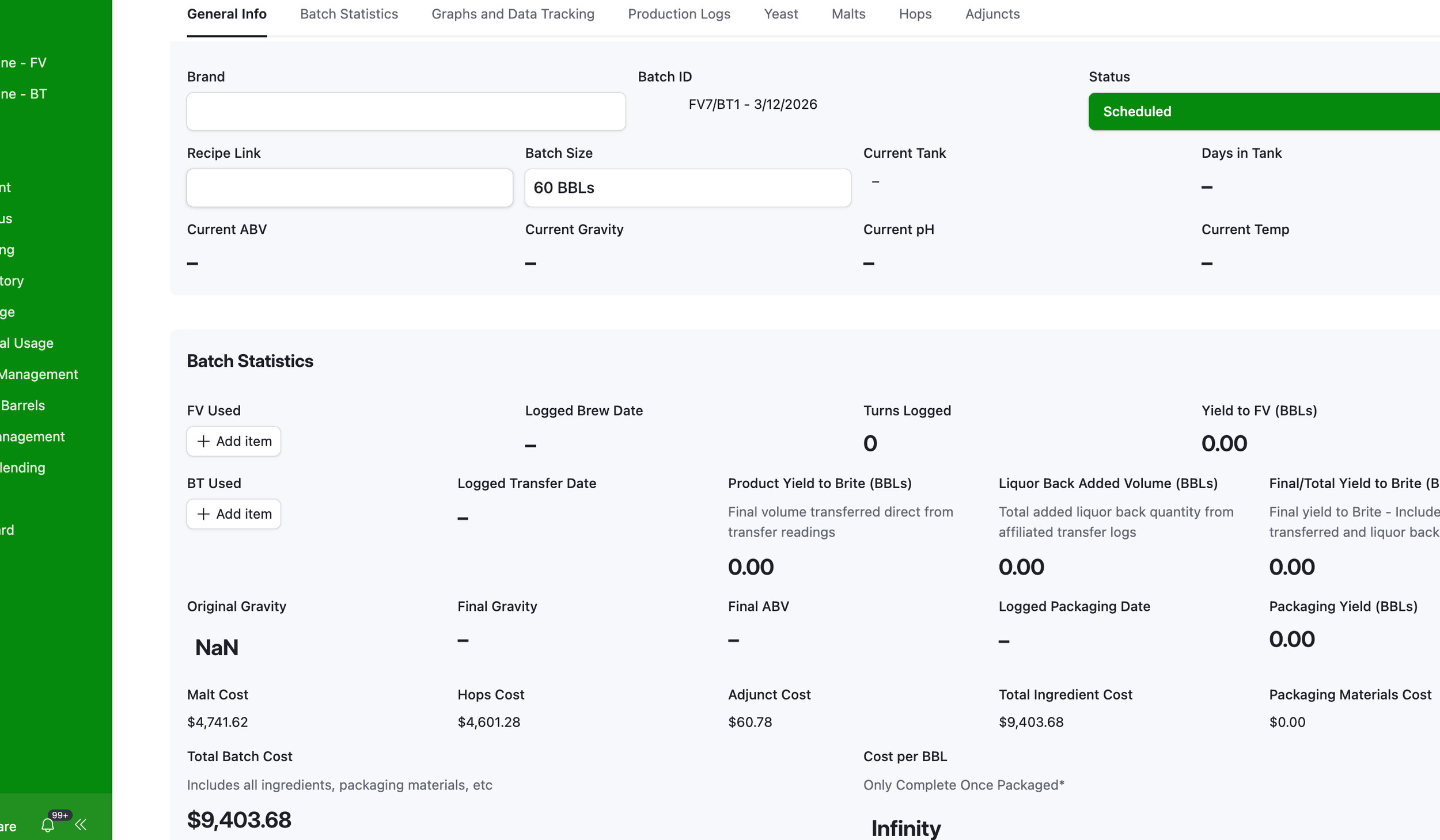This screenshot has height=840, width=1440.
Task: Open the Batch Statistics tab
Action: (x=348, y=14)
